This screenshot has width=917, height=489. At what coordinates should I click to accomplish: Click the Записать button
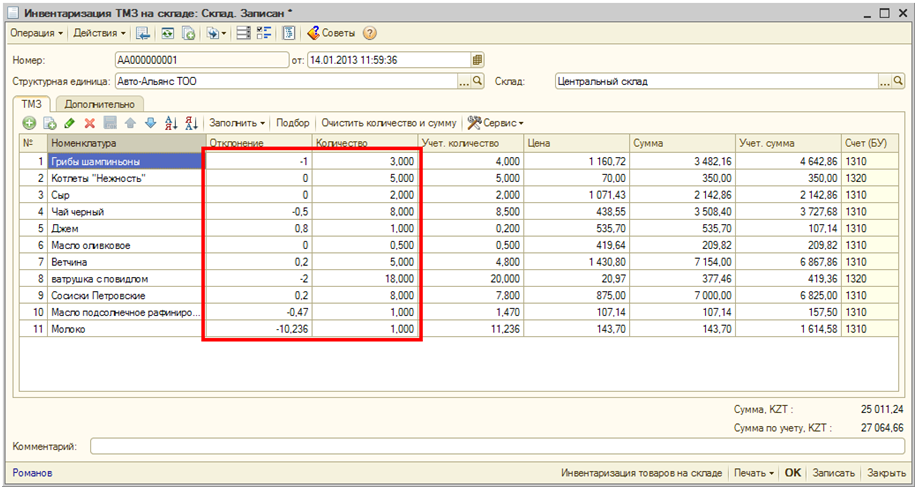point(833,473)
